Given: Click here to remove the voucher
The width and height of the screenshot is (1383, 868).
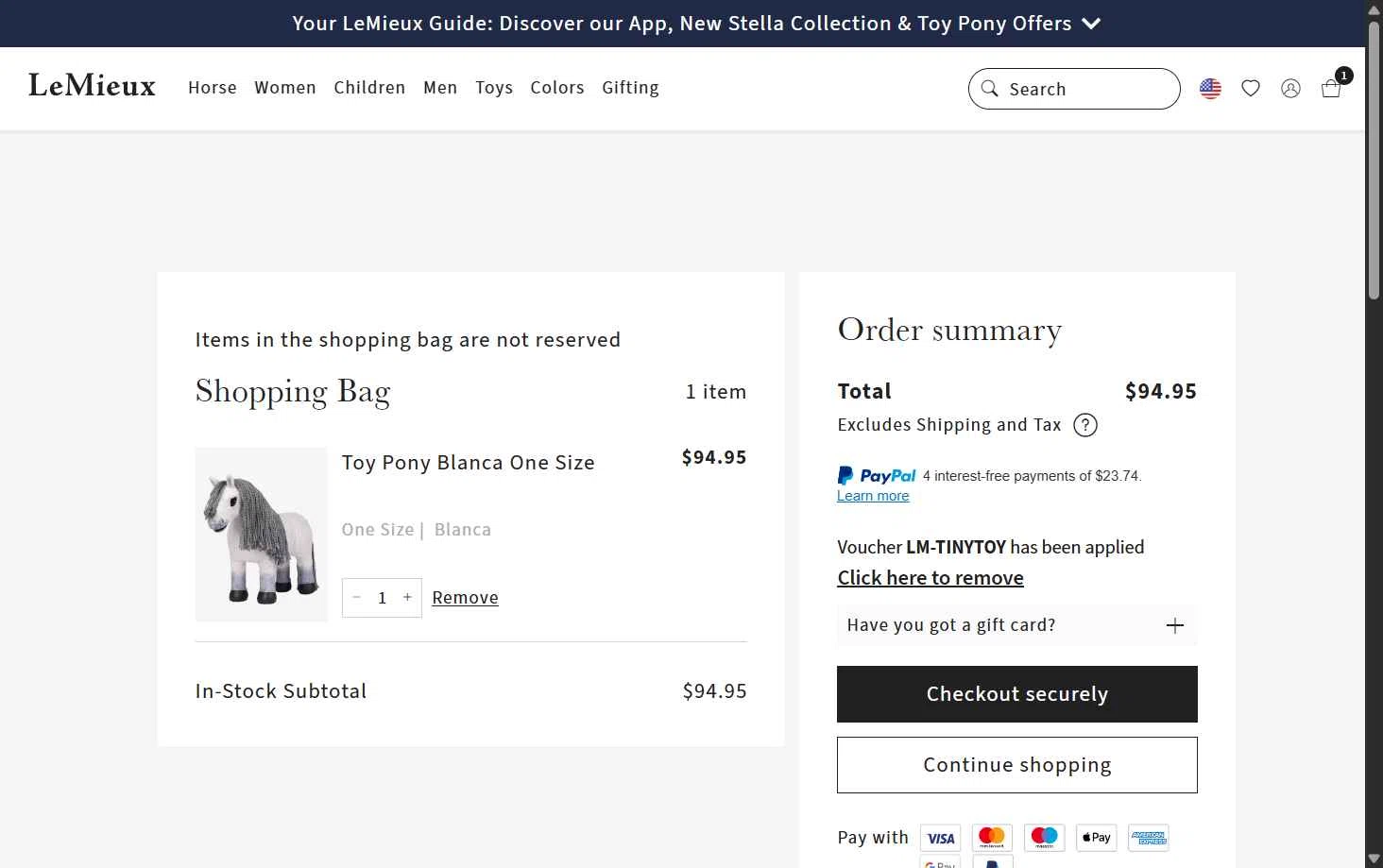Looking at the screenshot, I should click(931, 578).
